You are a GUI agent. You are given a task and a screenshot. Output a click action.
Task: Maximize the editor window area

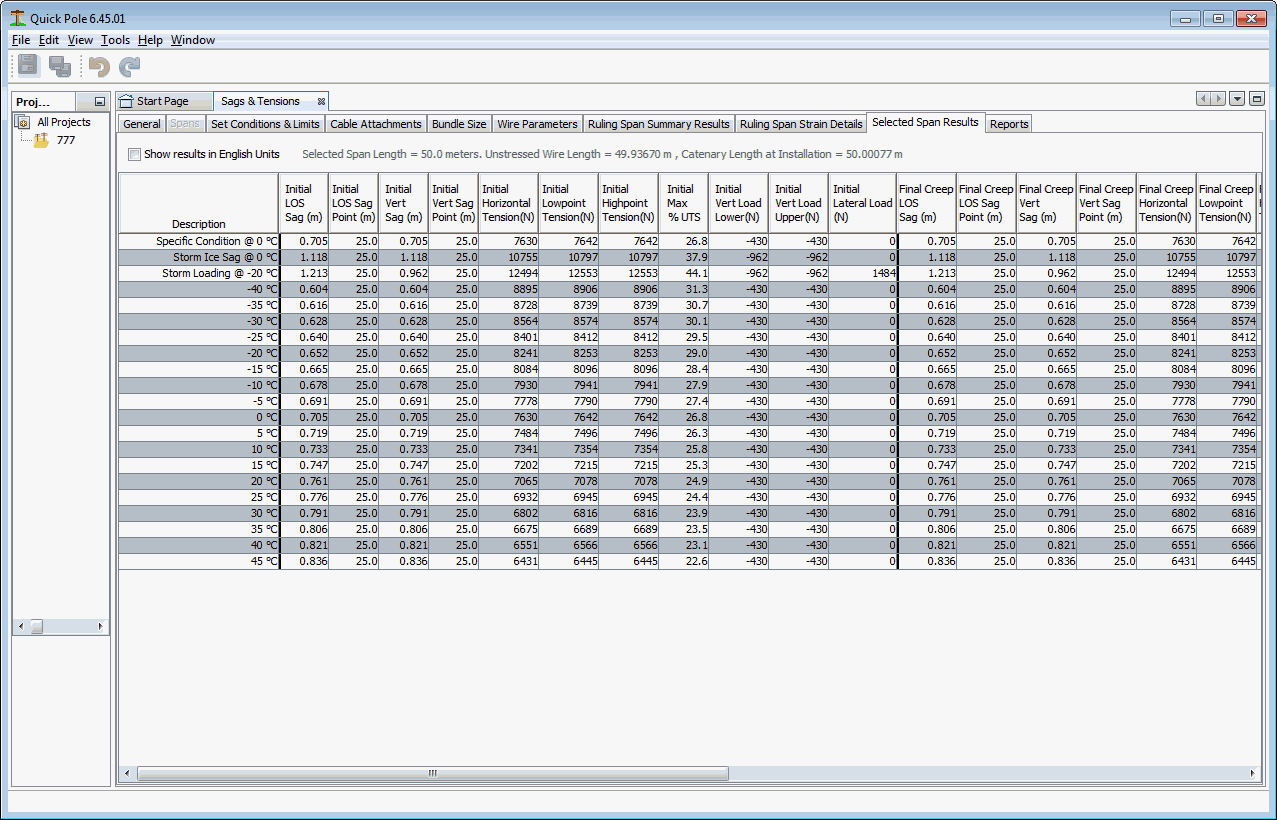[1257, 99]
